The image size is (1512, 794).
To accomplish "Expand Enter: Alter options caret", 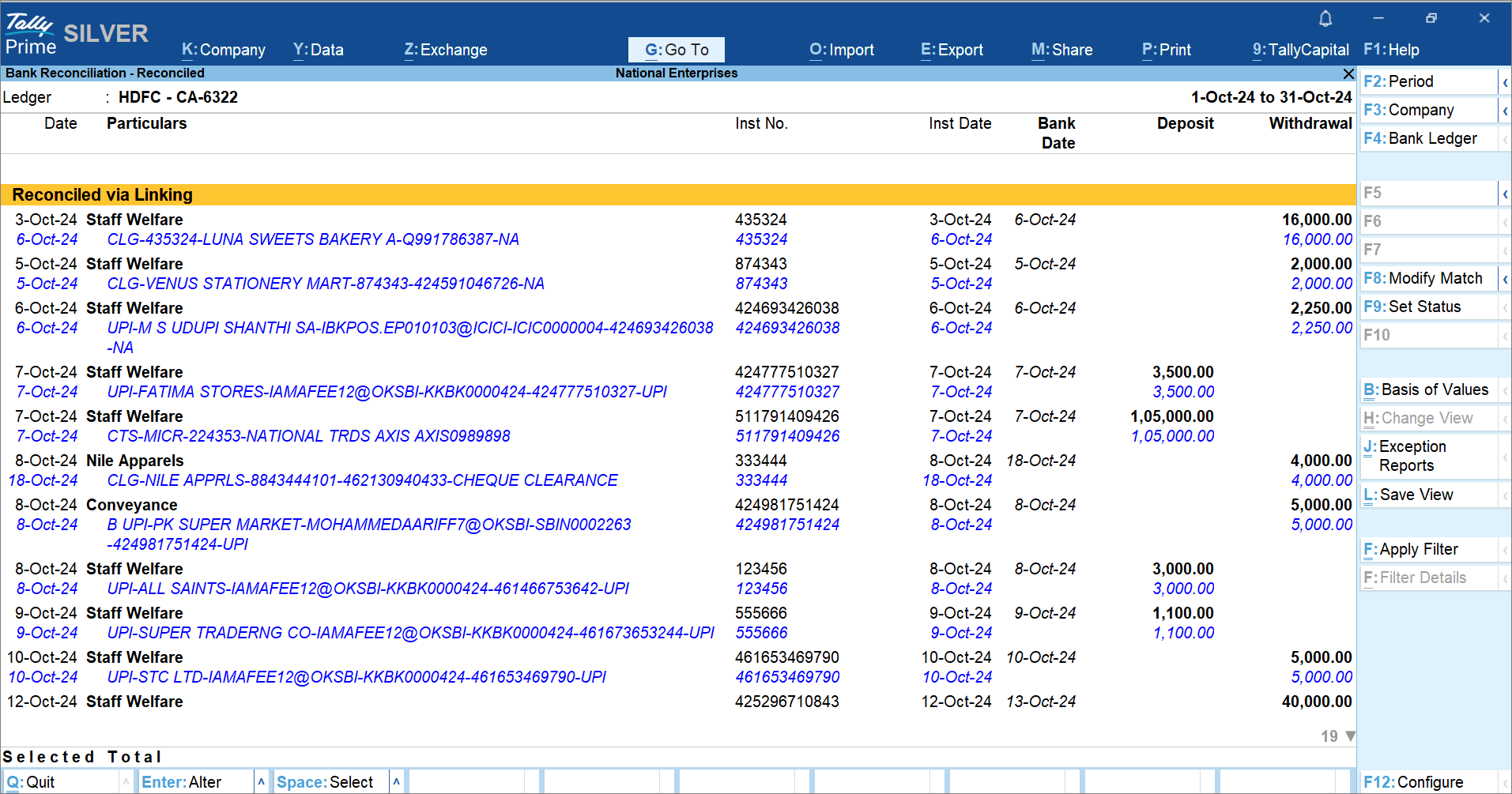I will pyautogui.click(x=261, y=782).
